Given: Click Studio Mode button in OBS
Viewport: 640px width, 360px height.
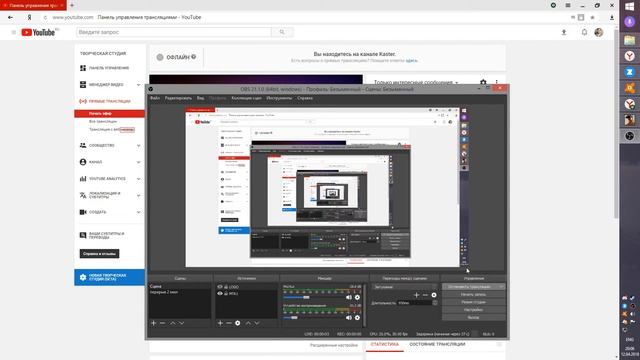Looking at the screenshot, I should (x=473, y=302).
